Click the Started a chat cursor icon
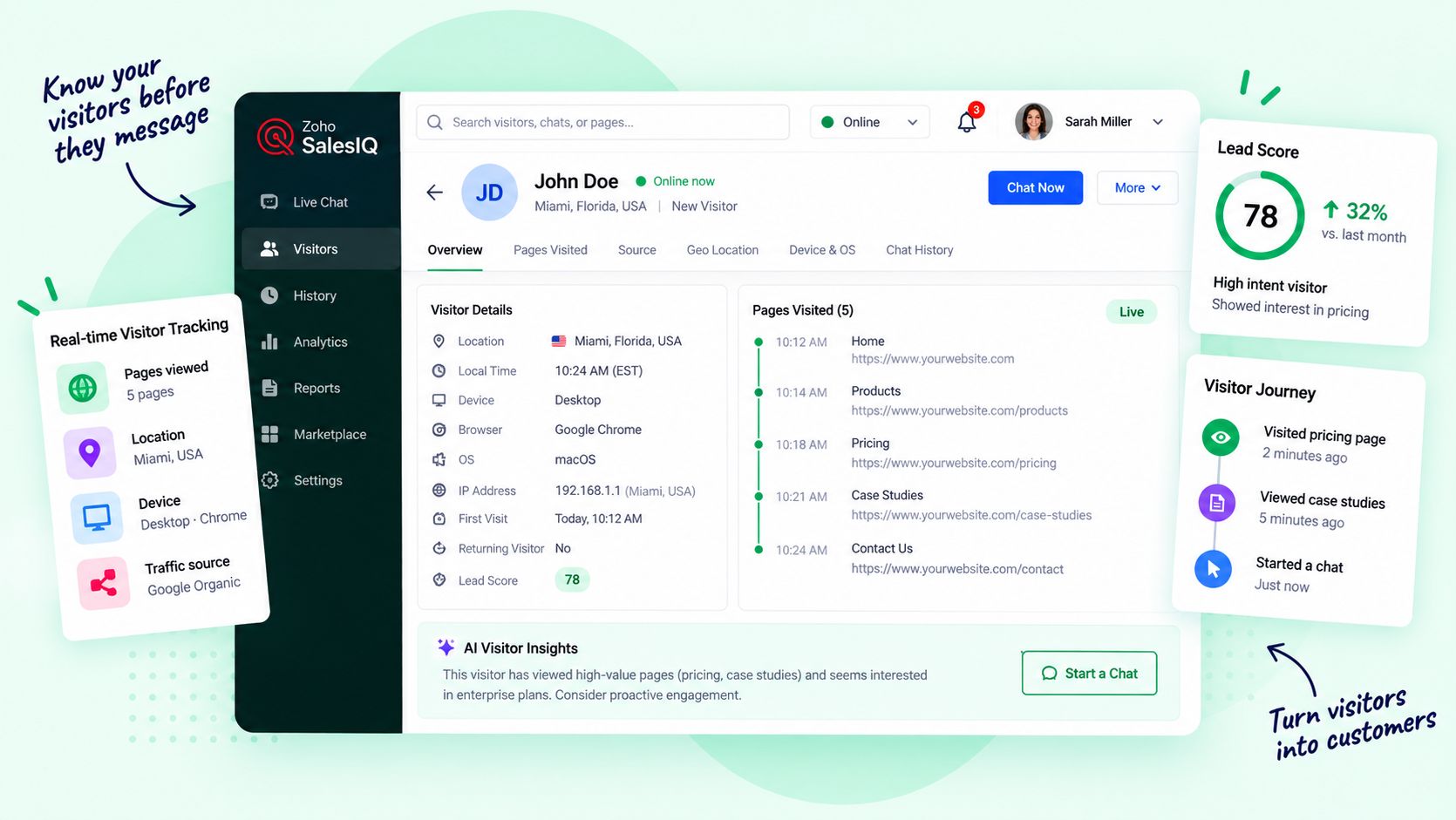The width and height of the screenshot is (1456, 820). (x=1213, y=569)
